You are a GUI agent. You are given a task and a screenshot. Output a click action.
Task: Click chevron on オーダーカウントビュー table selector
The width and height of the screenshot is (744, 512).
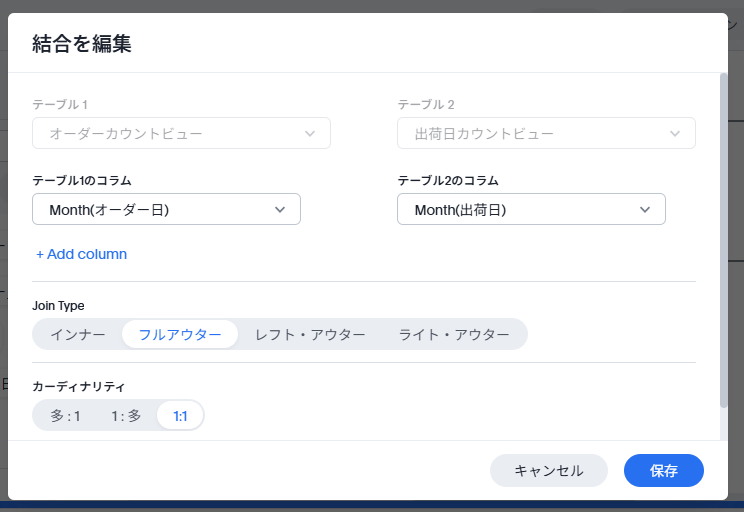pos(310,134)
